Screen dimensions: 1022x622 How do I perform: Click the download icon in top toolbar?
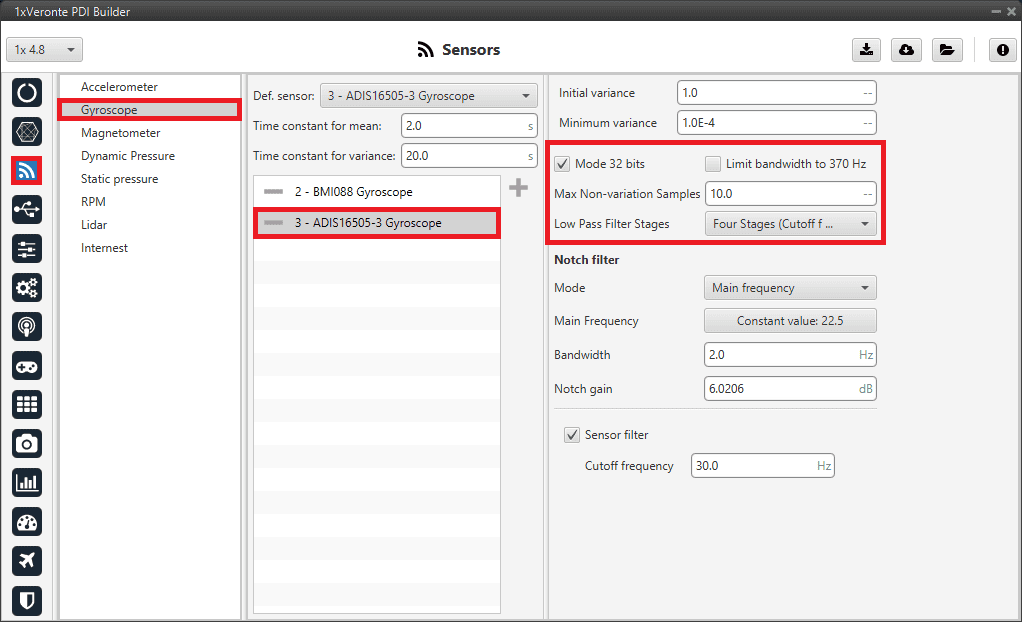click(866, 50)
